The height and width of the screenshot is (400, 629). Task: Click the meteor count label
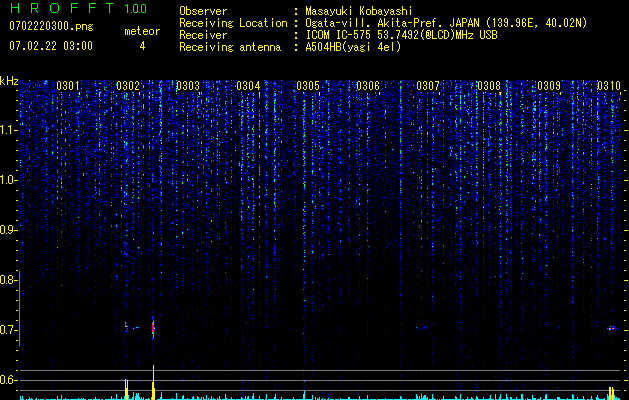coord(142,31)
